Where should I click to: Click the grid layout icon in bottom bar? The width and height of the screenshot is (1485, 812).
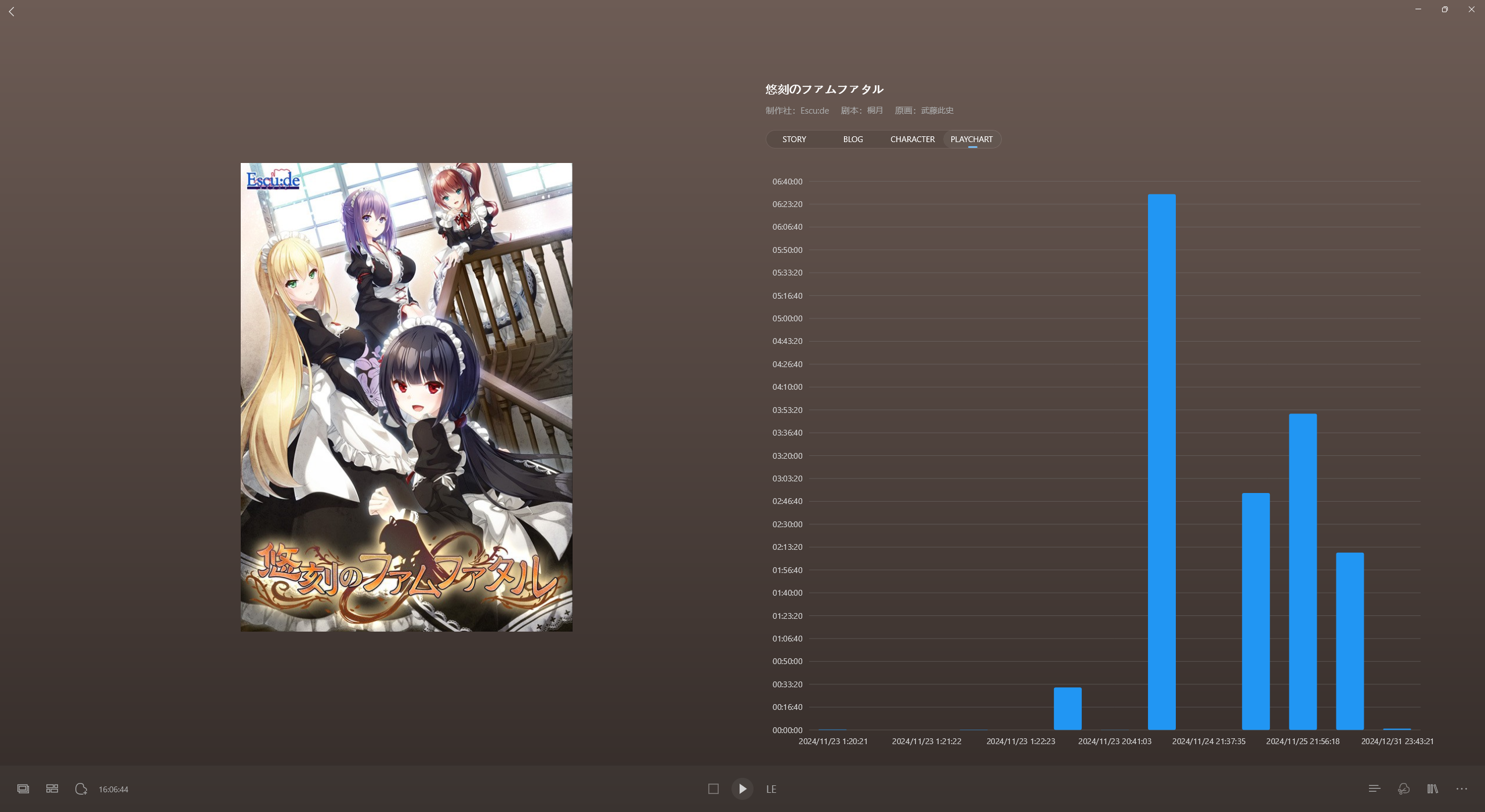(x=52, y=789)
